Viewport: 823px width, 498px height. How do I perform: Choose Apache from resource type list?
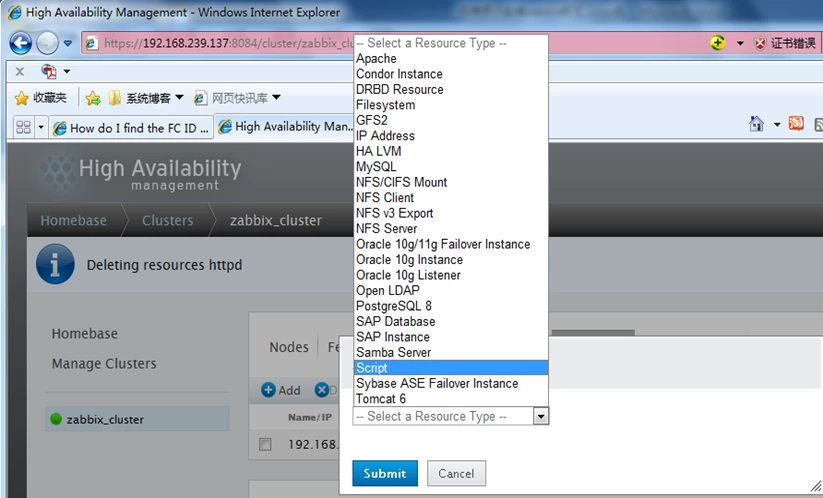[x=451, y=59]
